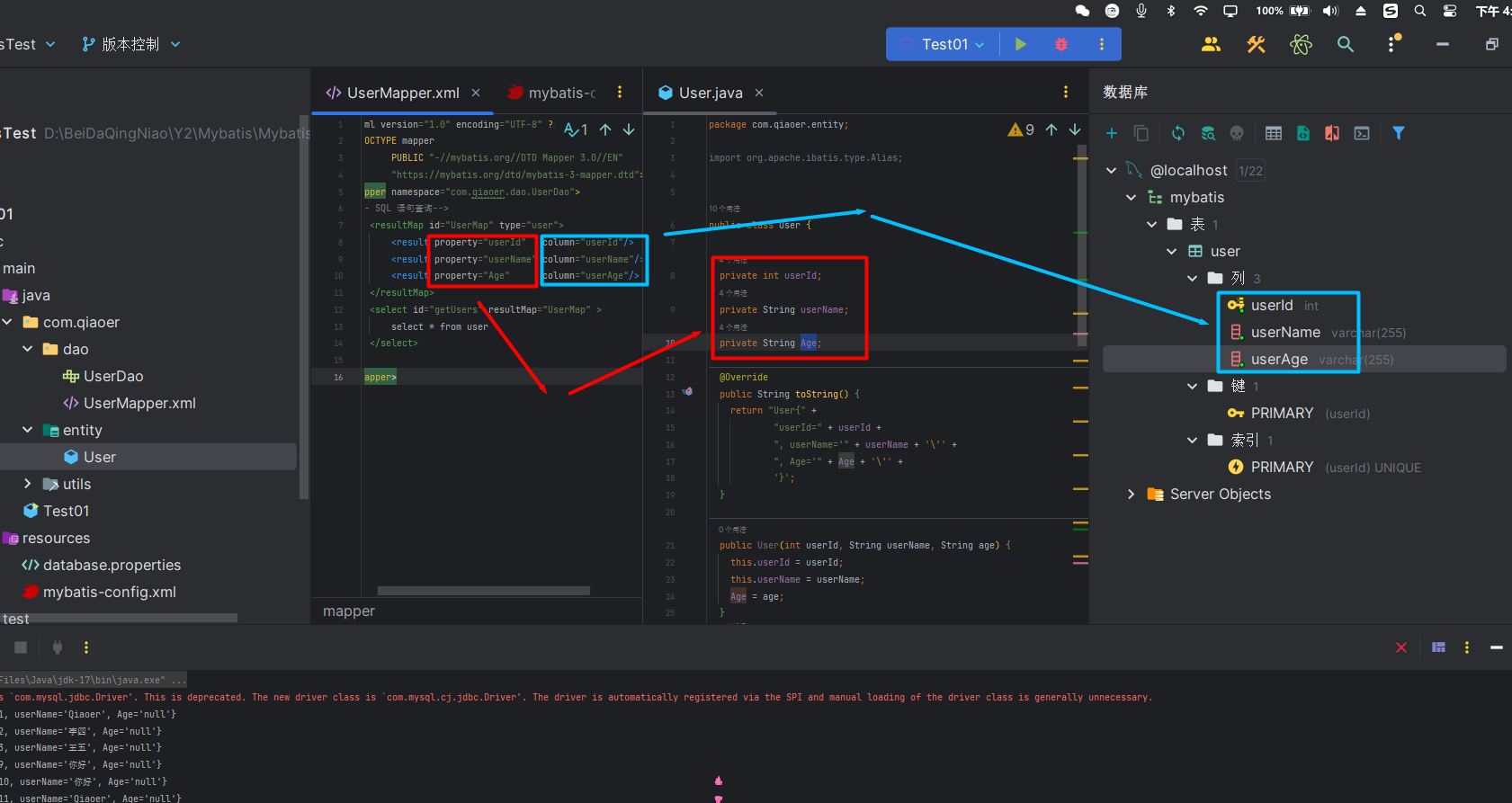Click the XML editor horizontal scrollbar
Viewport: 1512px width, 803px height.
click(x=484, y=591)
